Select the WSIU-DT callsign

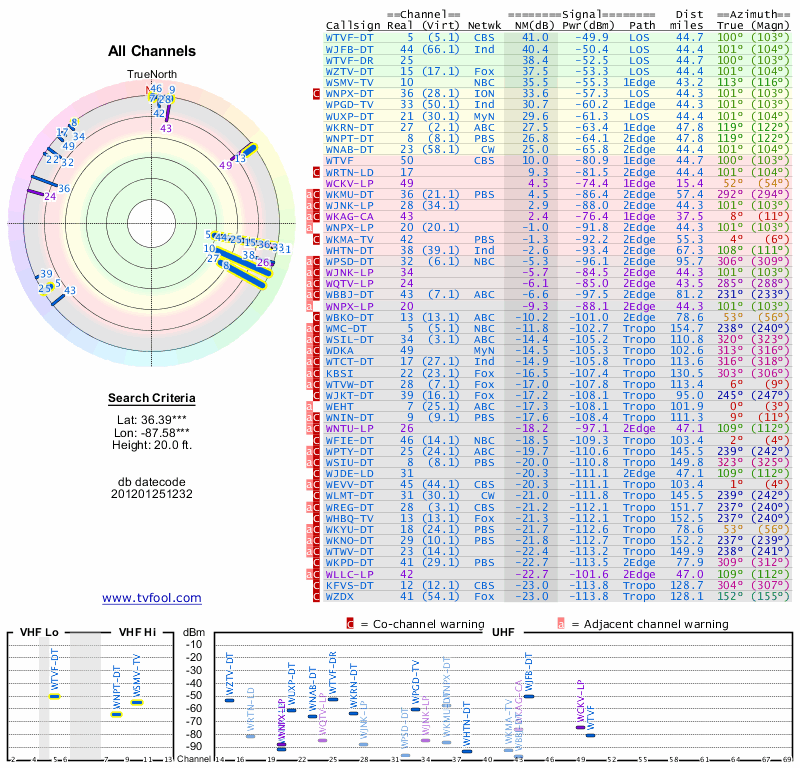tap(349, 462)
